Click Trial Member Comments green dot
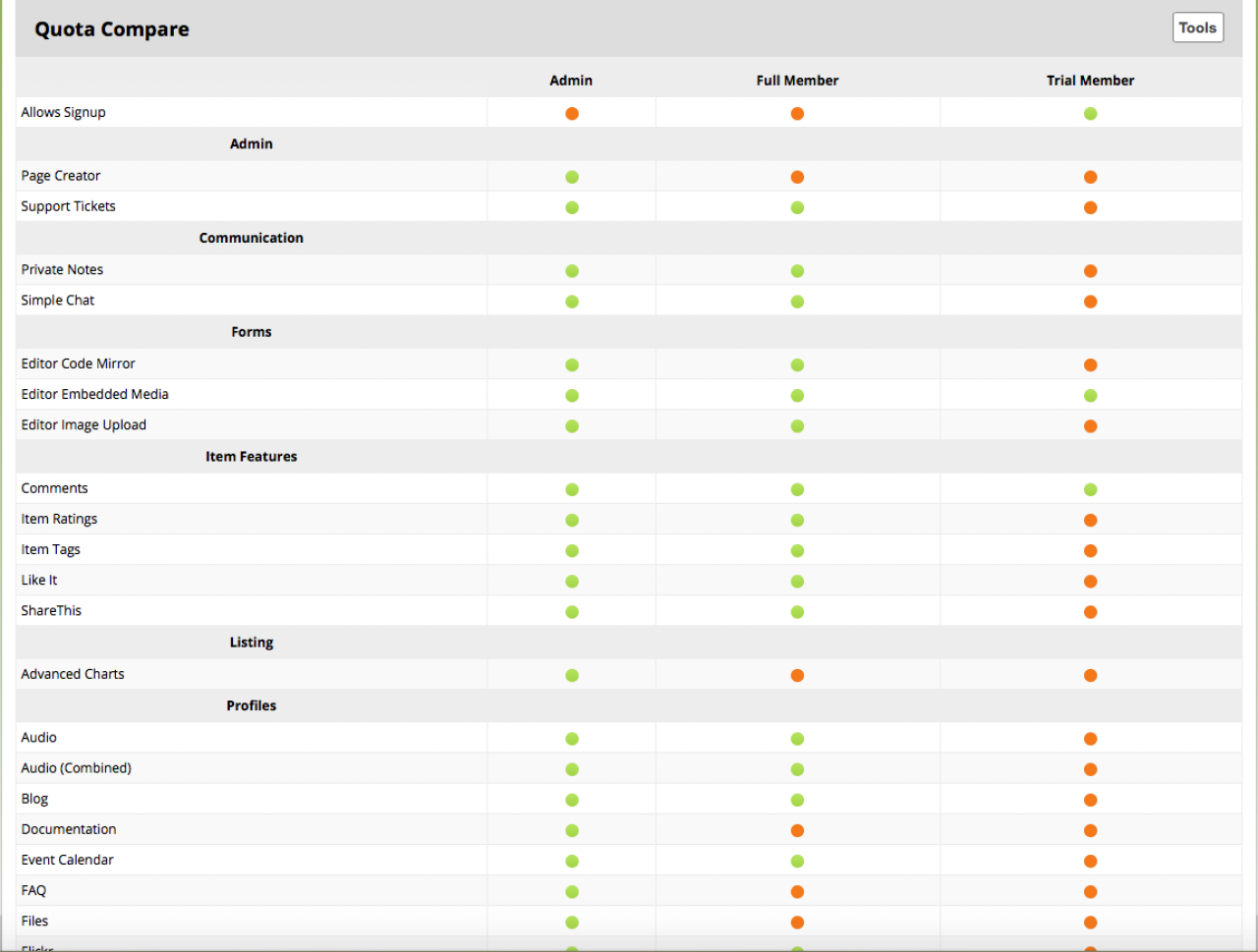This screenshot has height=952, width=1258. pyautogui.click(x=1090, y=489)
